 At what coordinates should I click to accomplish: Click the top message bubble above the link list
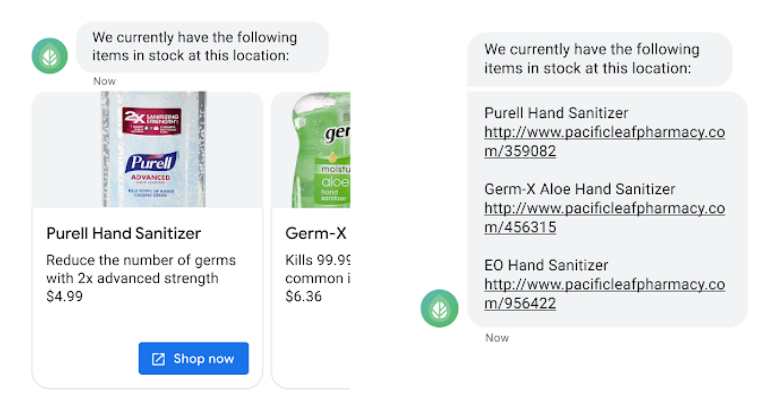(598, 58)
